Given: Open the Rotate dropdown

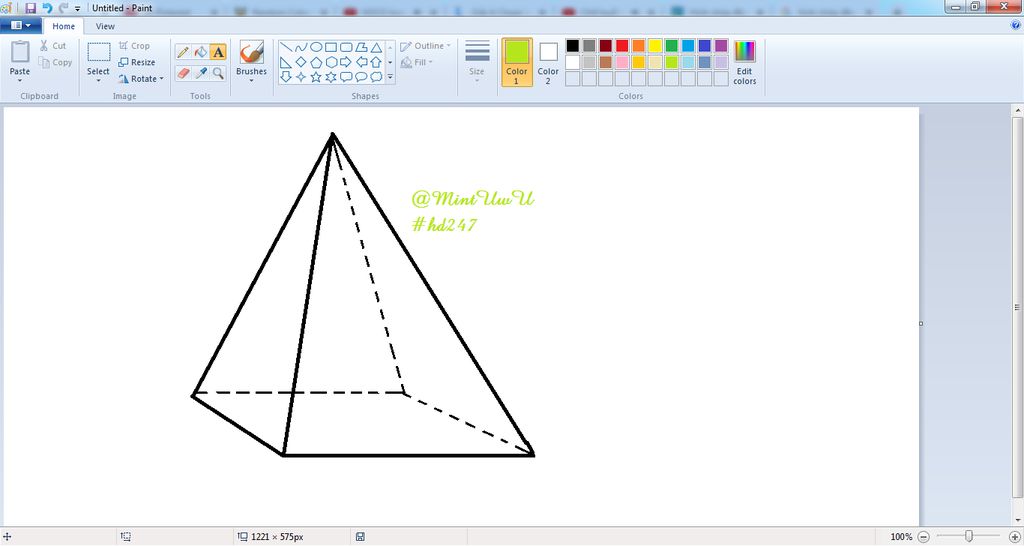Looking at the screenshot, I should (141, 78).
